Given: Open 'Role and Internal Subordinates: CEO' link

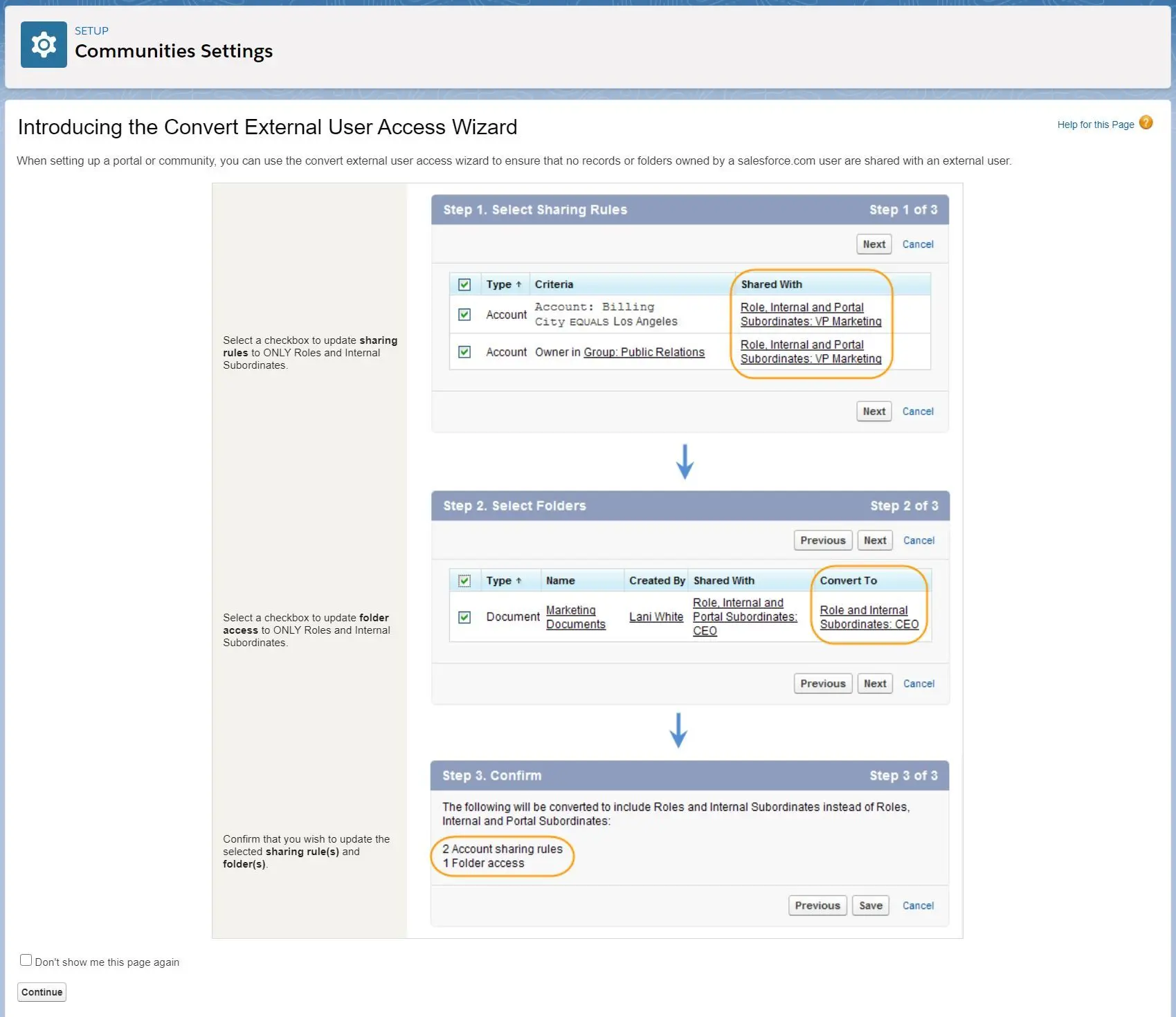Looking at the screenshot, I should click(x=869, y=617).
